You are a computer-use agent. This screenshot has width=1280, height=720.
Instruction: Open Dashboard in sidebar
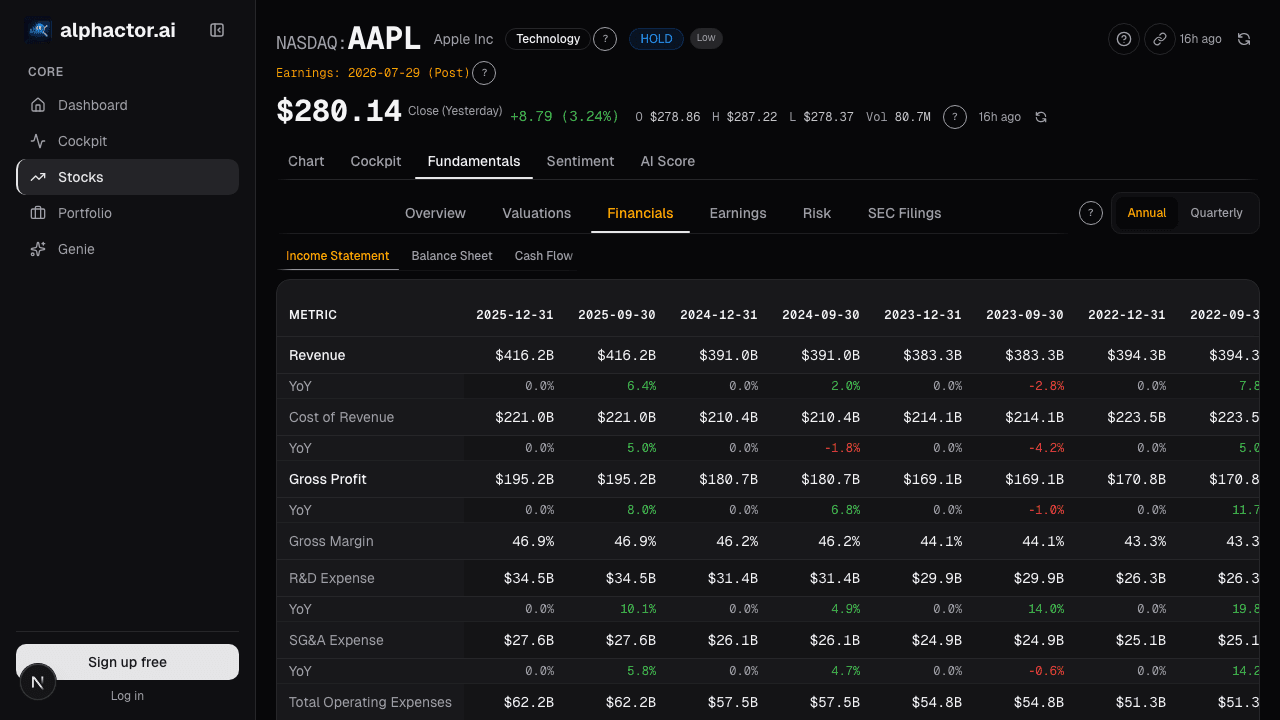[127, 105]
